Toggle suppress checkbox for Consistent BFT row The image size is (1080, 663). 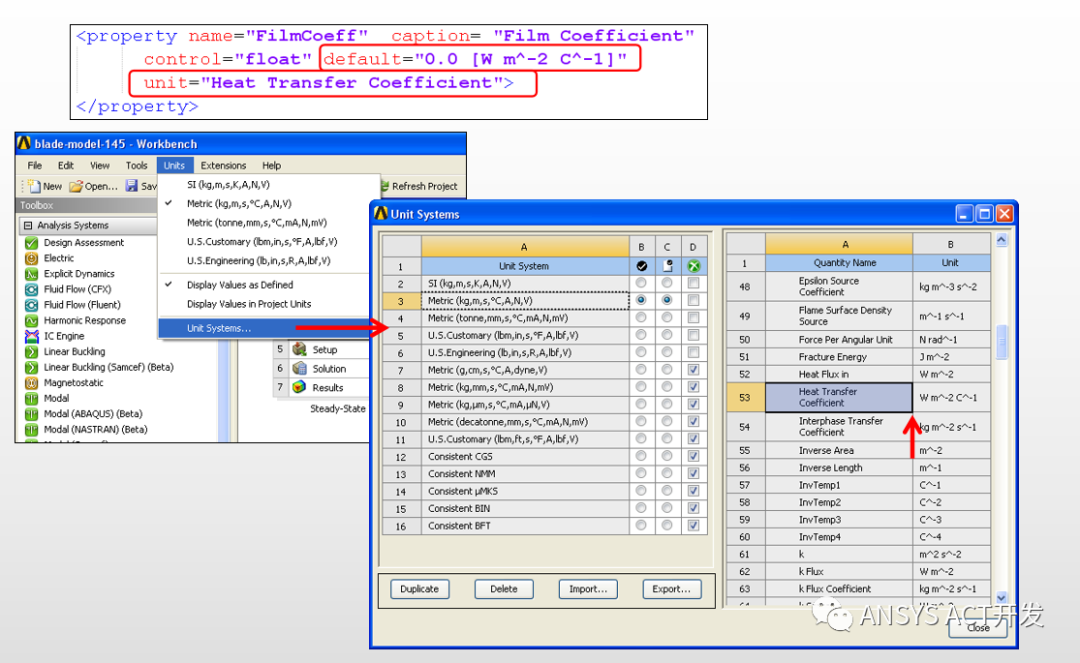click(694, 525)
